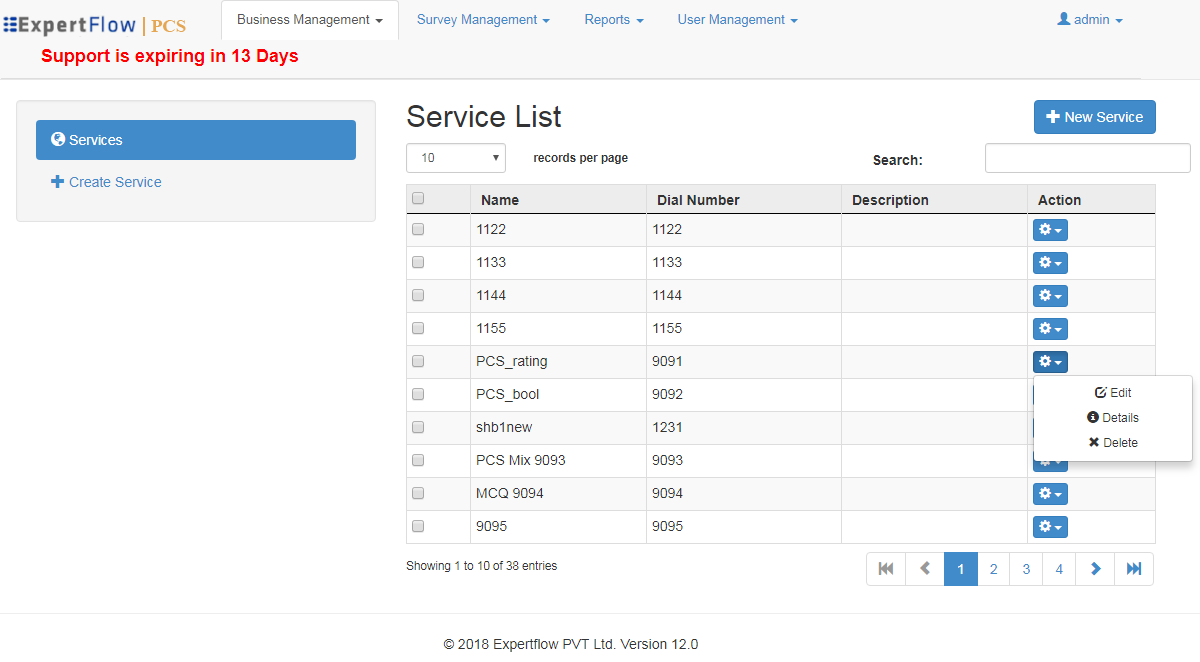Click the Details info icon
The height and width of the screenshot is (662, 1200).
pyautogui.click(x=1093, y=417)
